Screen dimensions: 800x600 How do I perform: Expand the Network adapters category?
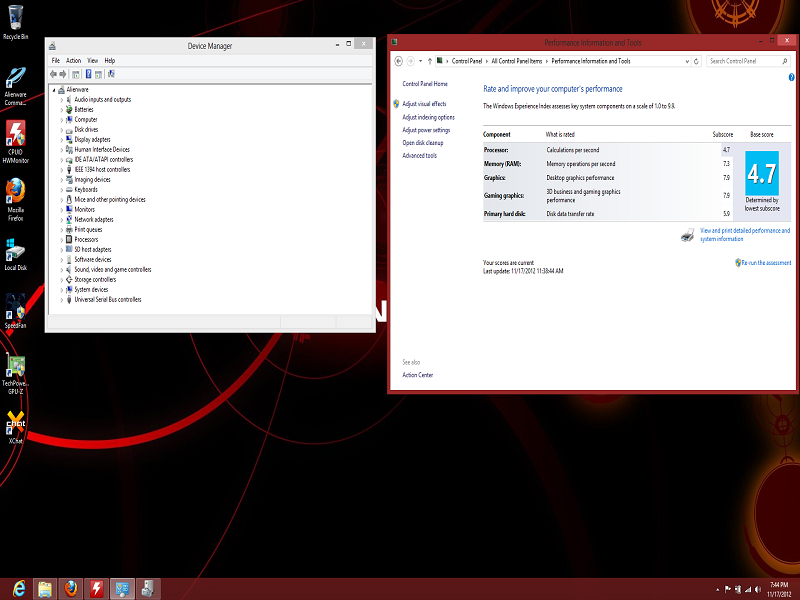coord(62,220)
